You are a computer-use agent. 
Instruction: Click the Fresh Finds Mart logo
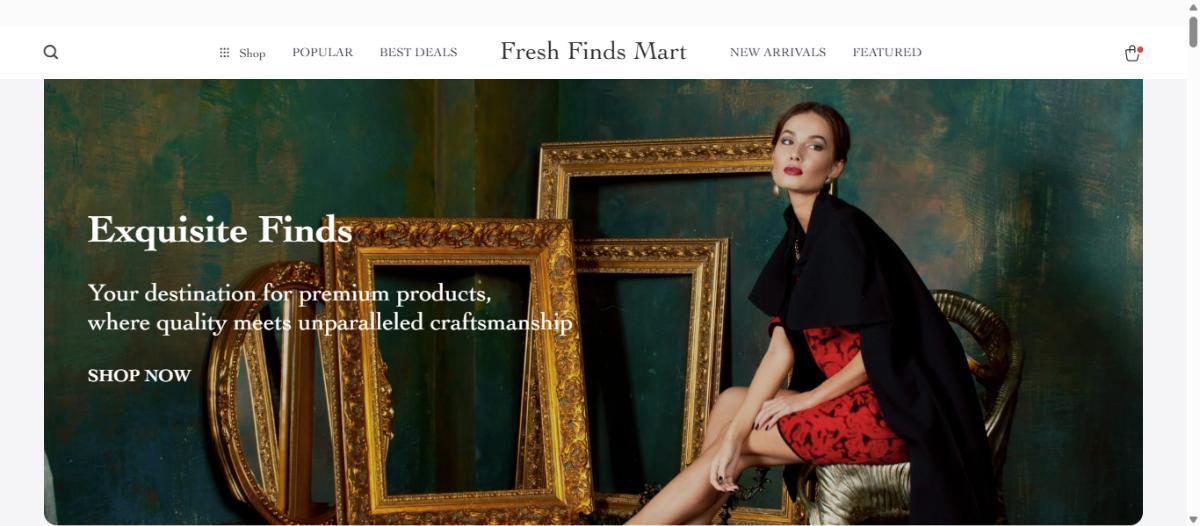(x=593, y=51)
